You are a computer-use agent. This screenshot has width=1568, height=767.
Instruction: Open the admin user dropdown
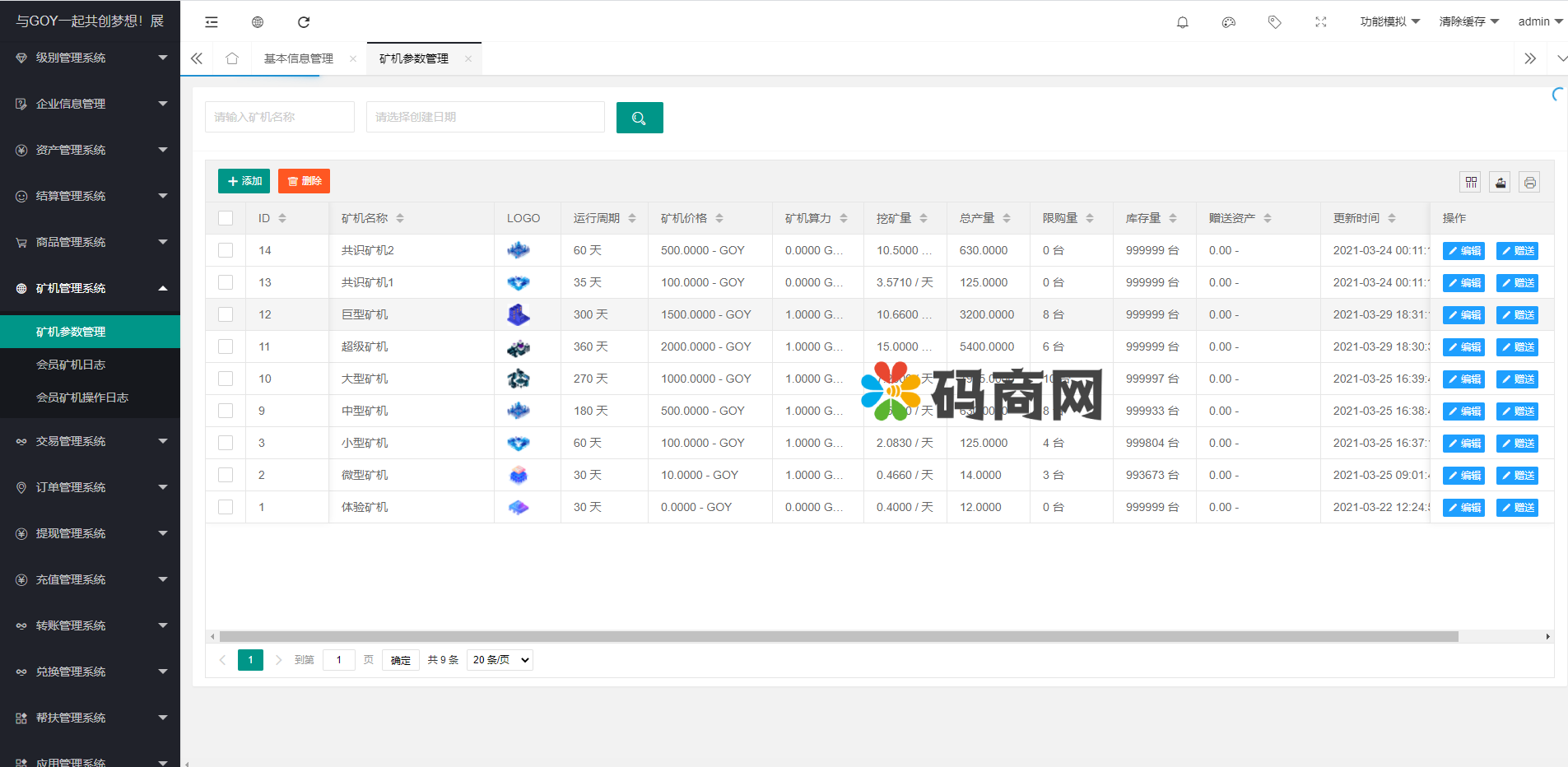pyautogui.click(x=1539, y=22)
